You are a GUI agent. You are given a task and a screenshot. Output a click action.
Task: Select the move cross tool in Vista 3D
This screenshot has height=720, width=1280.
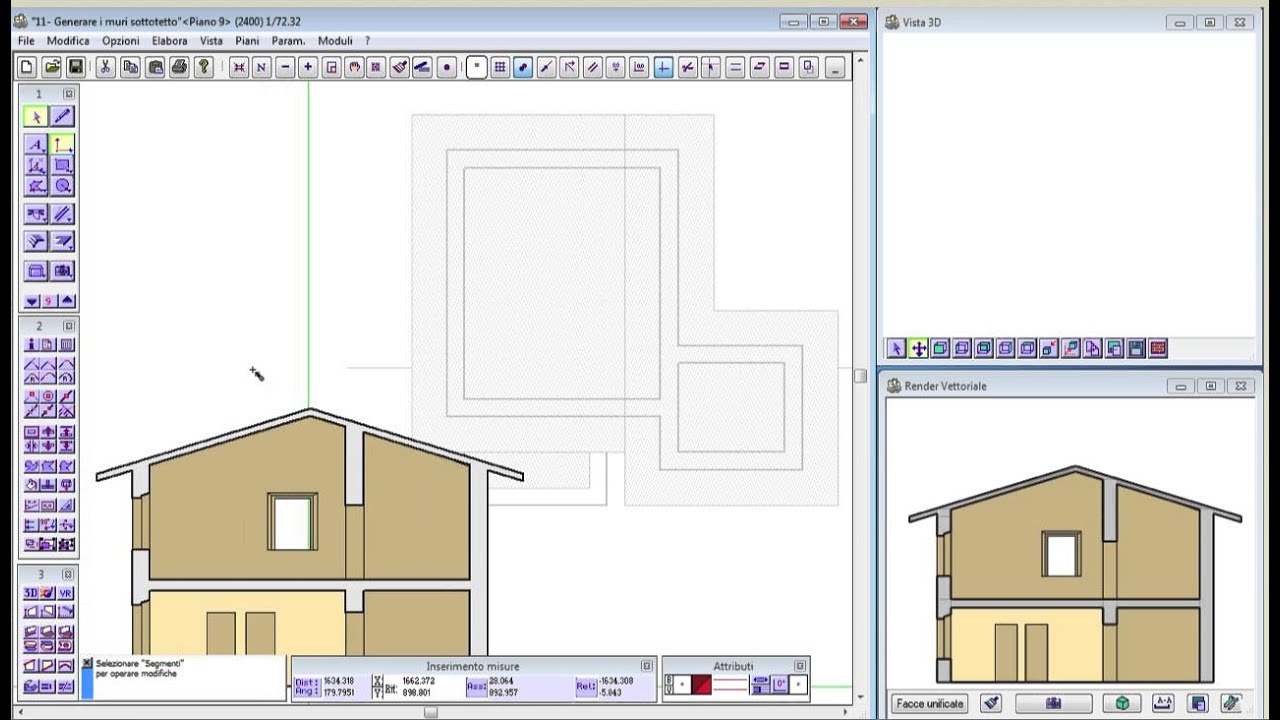919,349
